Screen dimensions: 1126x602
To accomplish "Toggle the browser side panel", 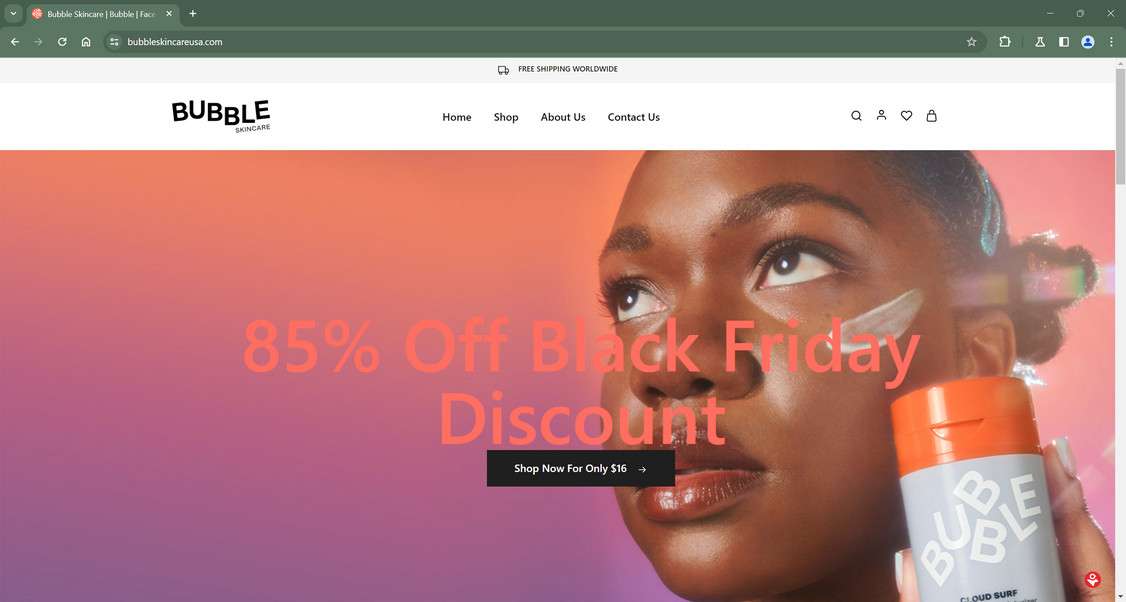I will pyautogui.click(x=1064, y=42).
